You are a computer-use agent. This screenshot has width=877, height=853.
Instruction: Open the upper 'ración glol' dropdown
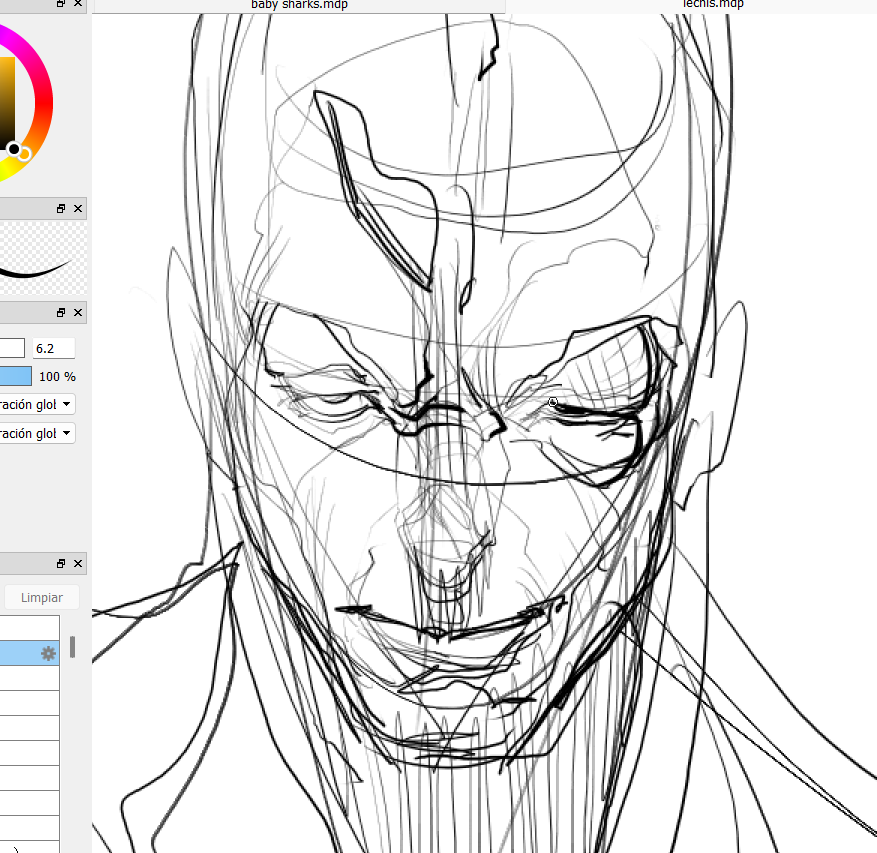click(x=36, y=404)
